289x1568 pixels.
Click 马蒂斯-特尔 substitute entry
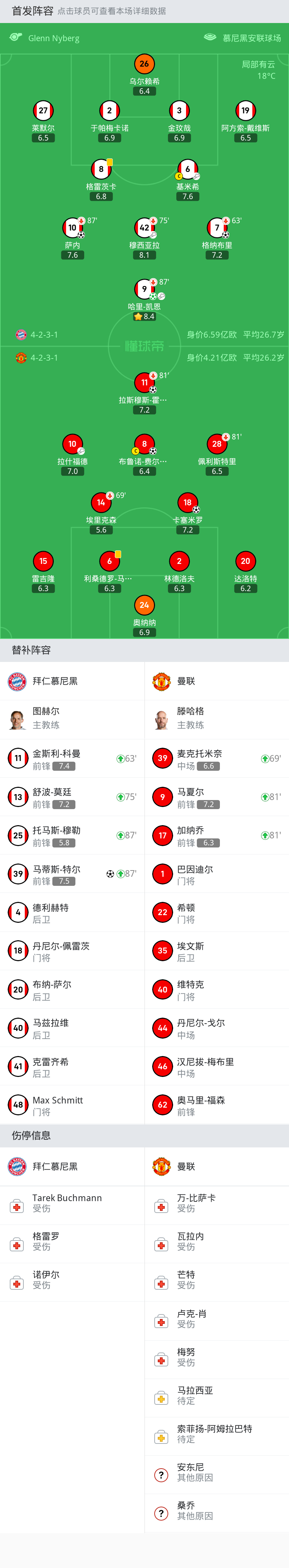point(72,874)
